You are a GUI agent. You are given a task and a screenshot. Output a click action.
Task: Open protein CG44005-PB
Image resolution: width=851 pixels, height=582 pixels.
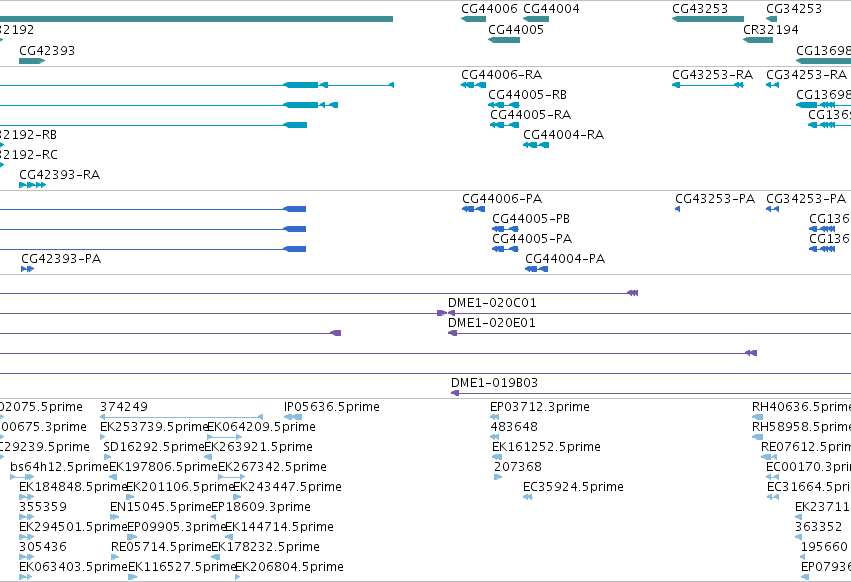531,219
